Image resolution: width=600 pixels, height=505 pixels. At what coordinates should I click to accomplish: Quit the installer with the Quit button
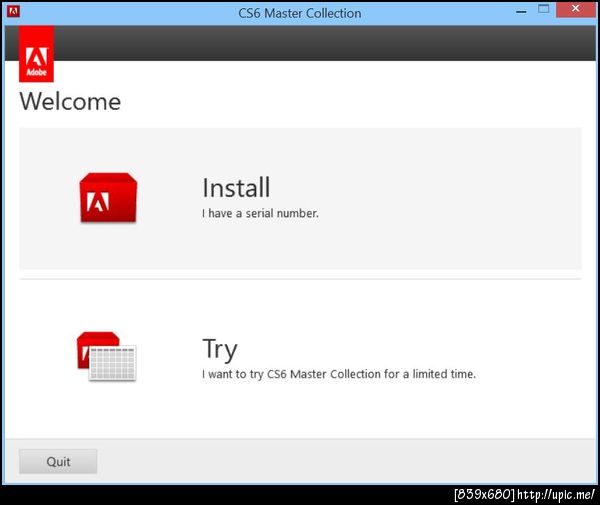click(58, 461)
